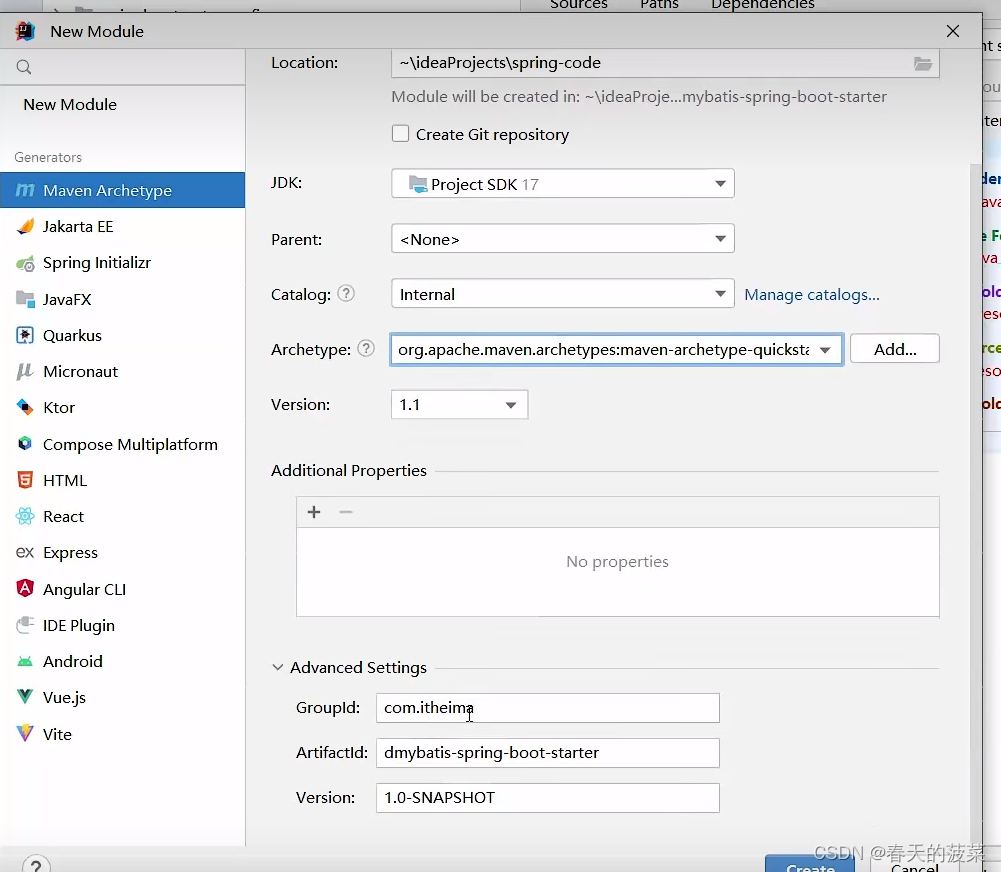The width and height of the screenshot is (1001, 872).
Task: Add a new additional property
Action: (313, 512)
